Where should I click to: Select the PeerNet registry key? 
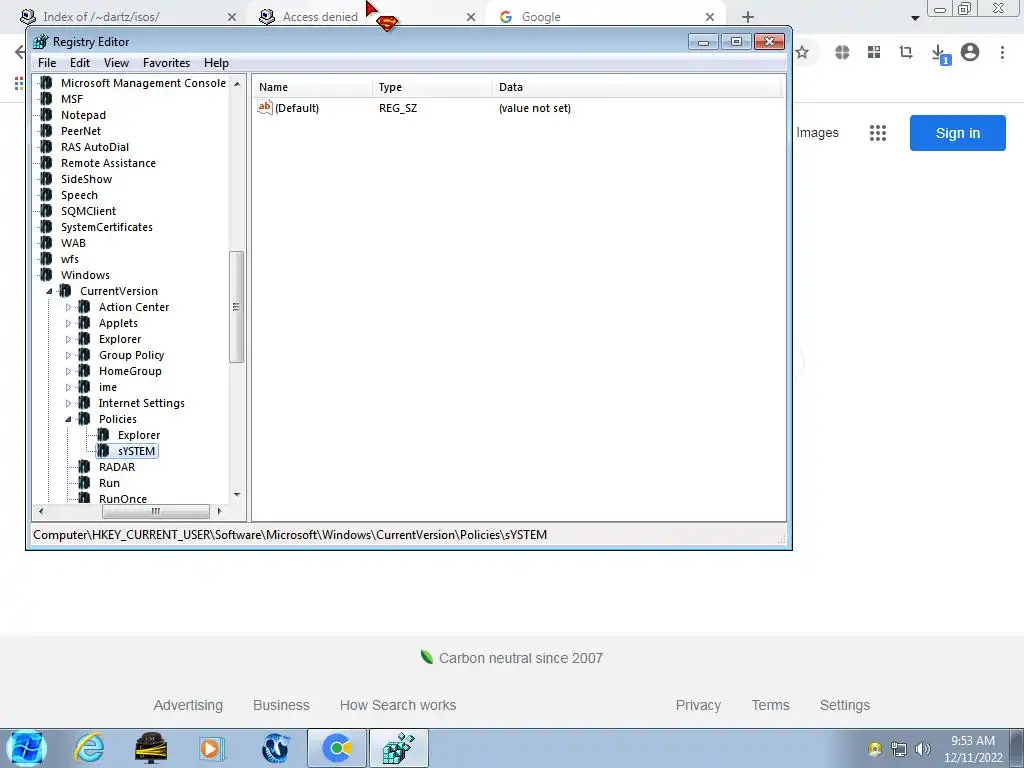click(x=81, y=131)
